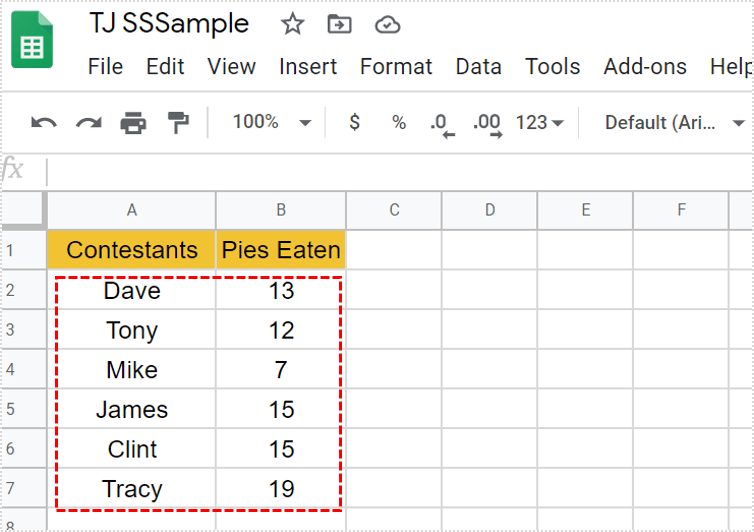Screen dimensions: 754x532
Task: Open the Insert menu
Action: [x=307, y=67]
